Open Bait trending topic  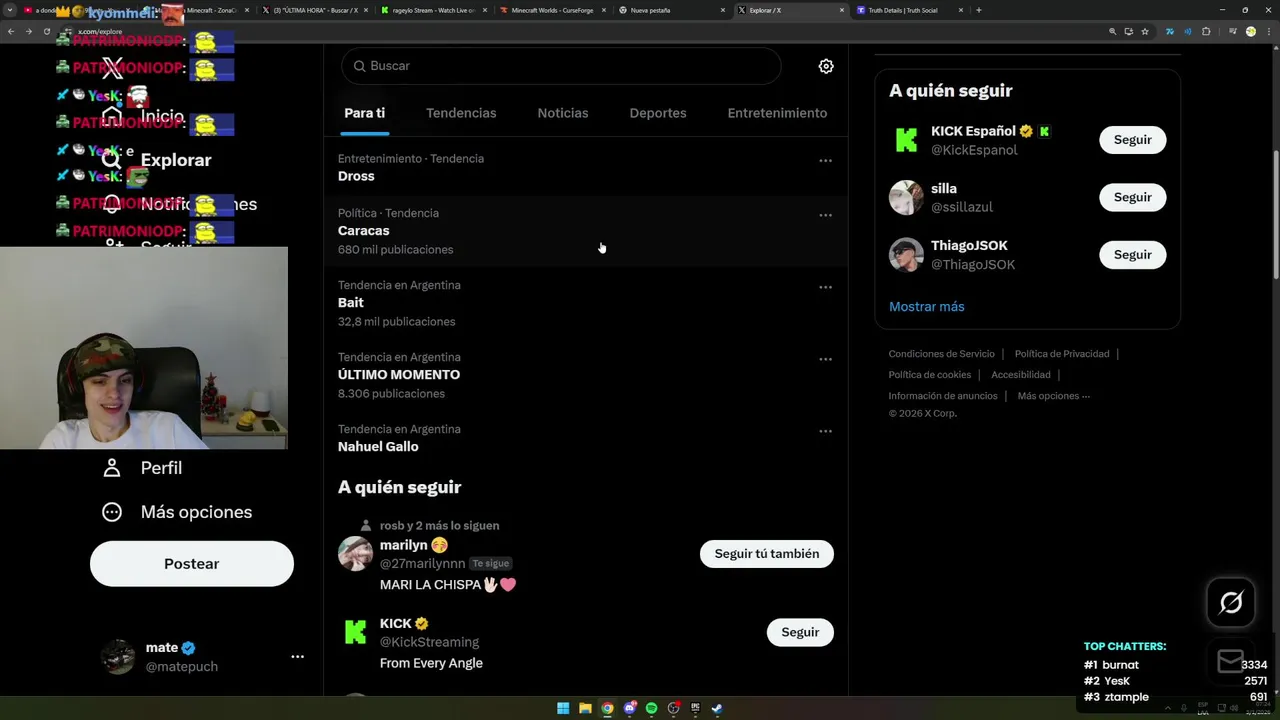coord(586,303)
